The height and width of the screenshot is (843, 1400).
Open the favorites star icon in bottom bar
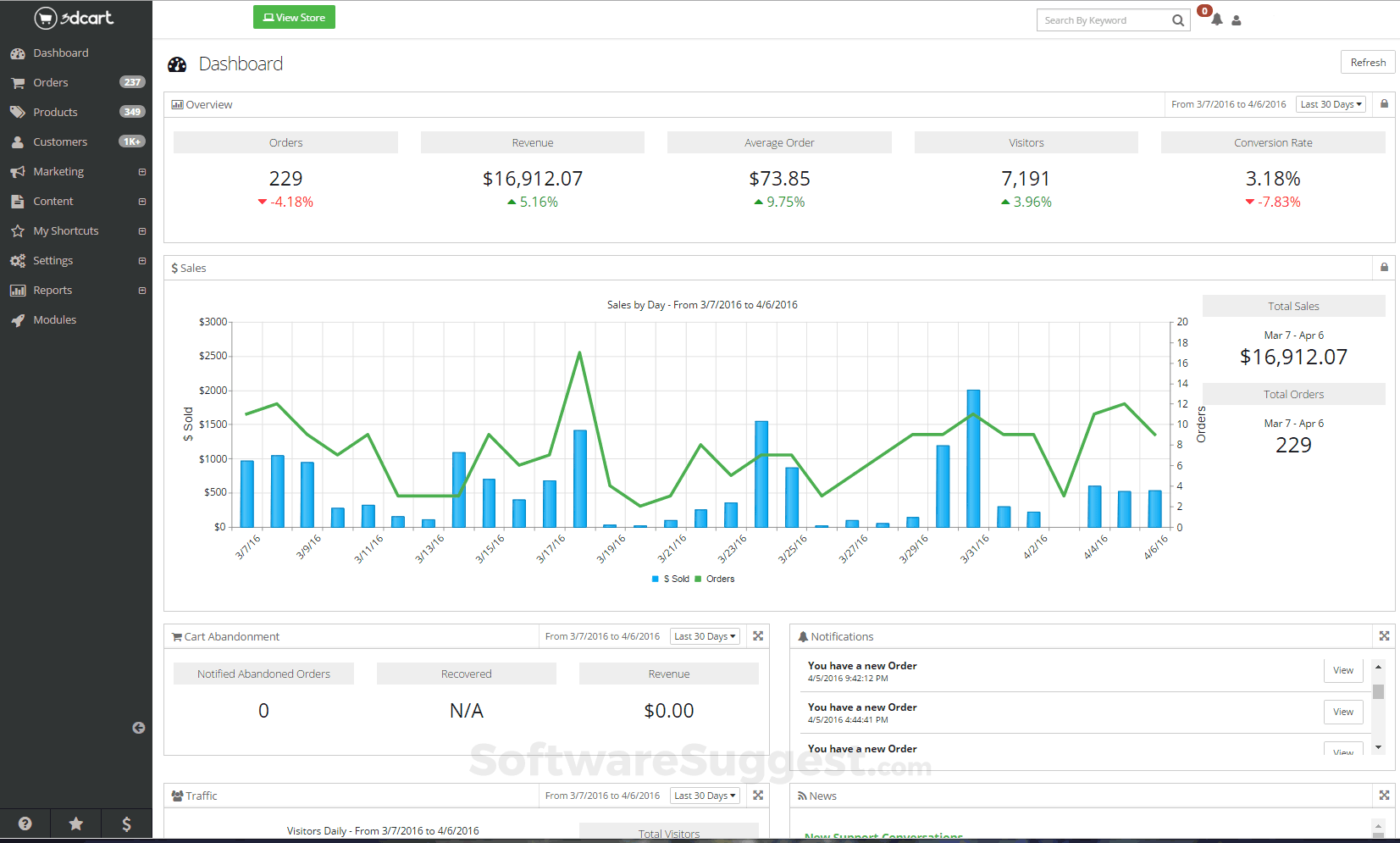(x=76, y=824)
